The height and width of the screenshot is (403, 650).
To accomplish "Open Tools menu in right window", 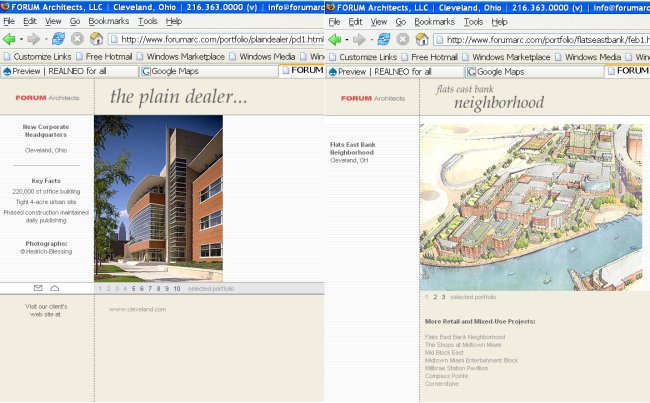I will 473,22.
